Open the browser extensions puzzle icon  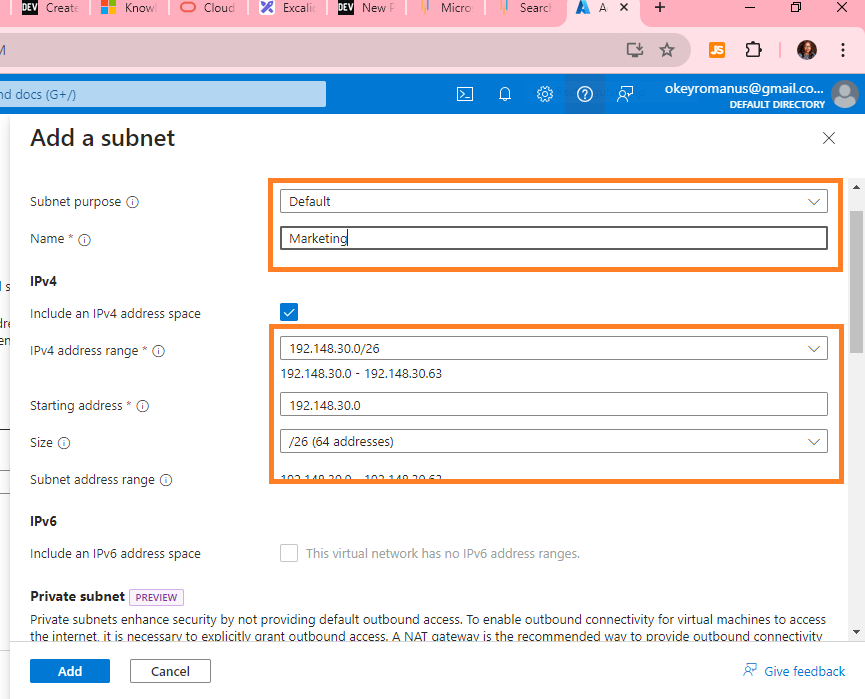click(x=753, y=50)
